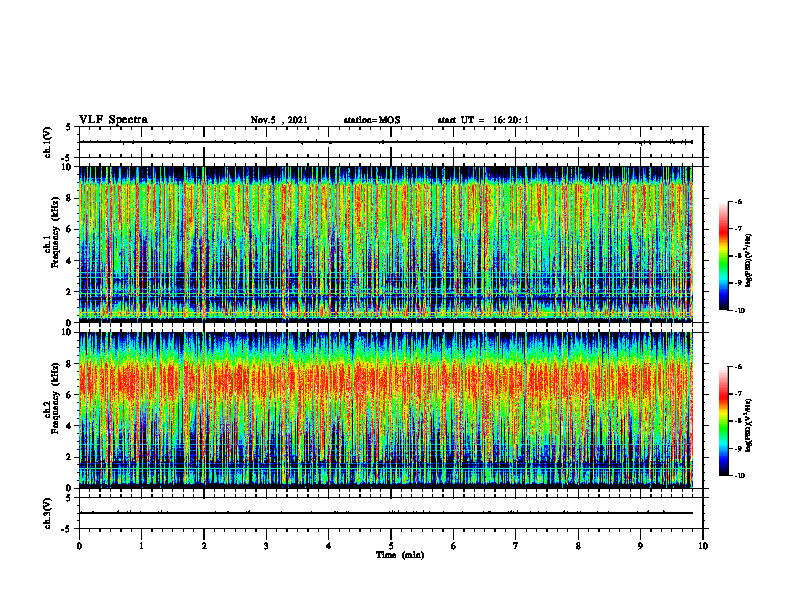
Task: Click the ch.2 spectrogram color scale bar
Action: pyautogui.click(x=724, y=421)
